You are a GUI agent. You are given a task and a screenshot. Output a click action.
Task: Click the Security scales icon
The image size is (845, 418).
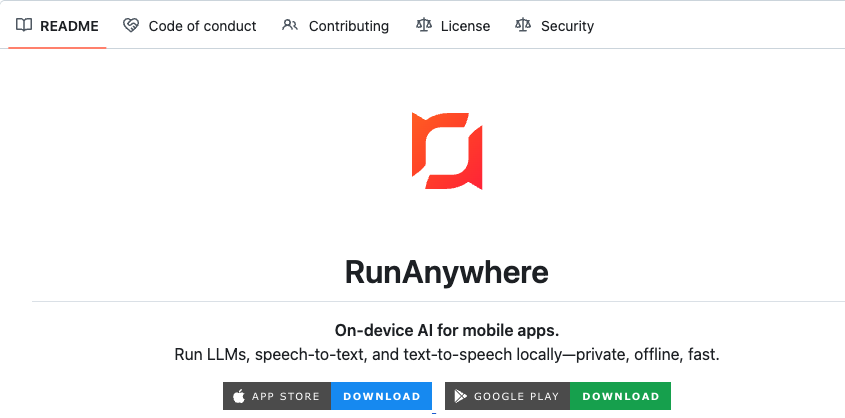tap(523, 25)
